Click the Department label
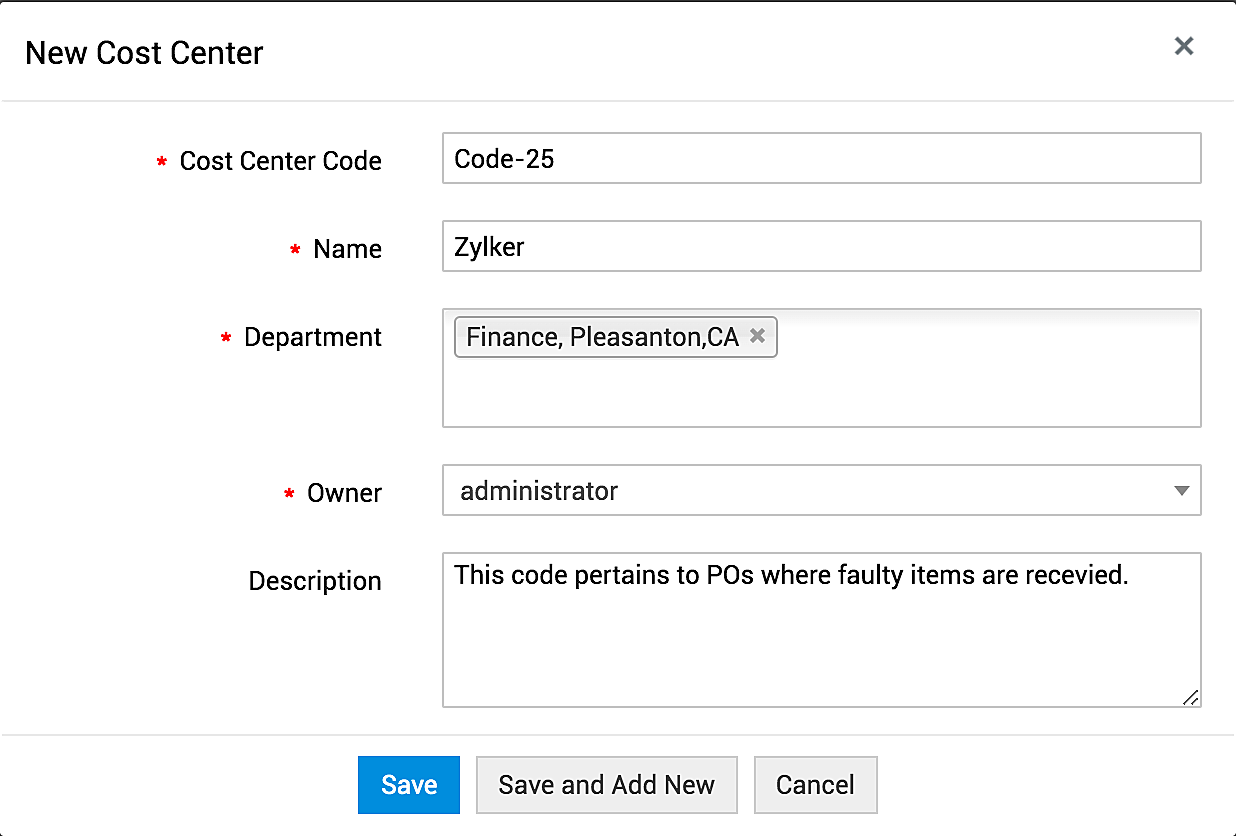The image size is (1236, 836). [312, 337]
